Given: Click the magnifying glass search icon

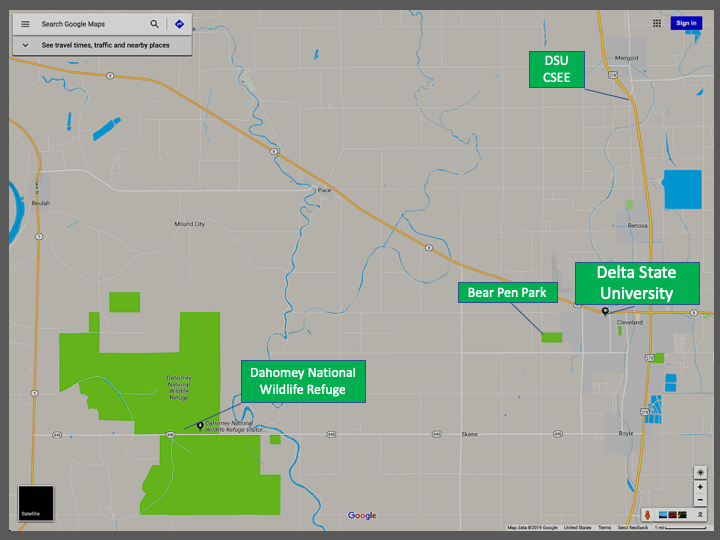Looking at the screenshot, I should 154,24.
